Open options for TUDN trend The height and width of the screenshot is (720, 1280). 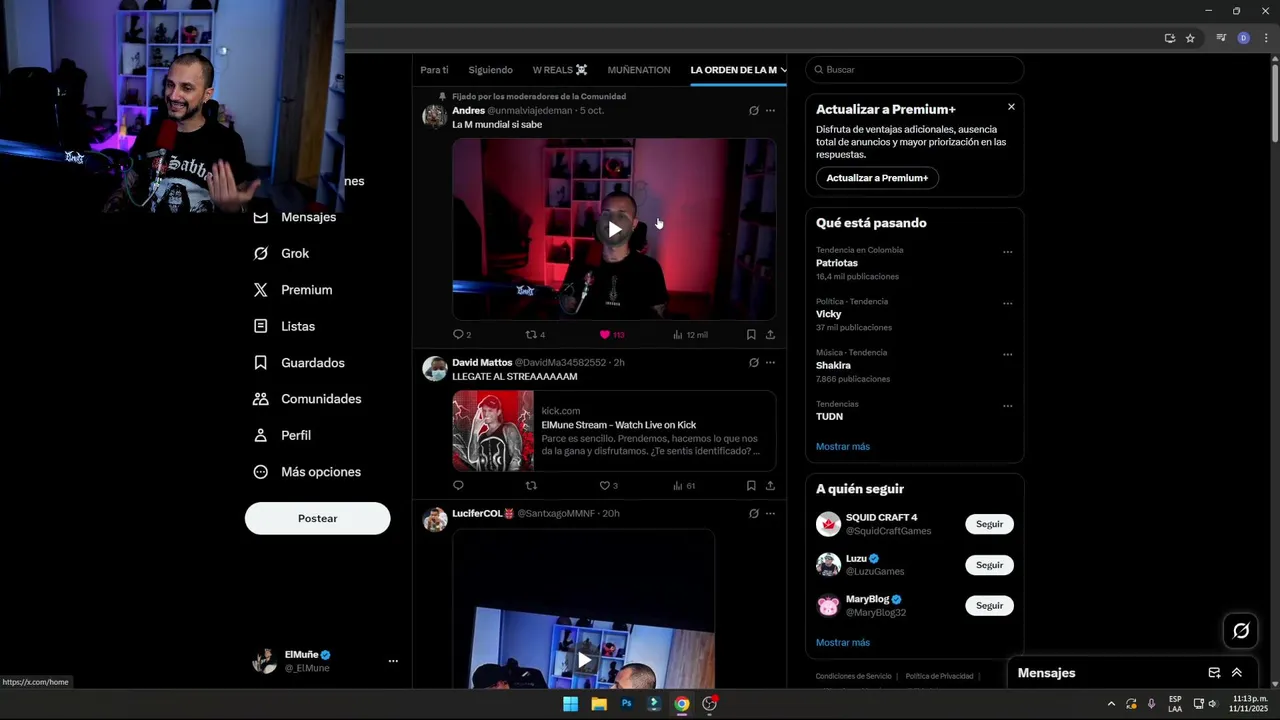(1007, 406)
